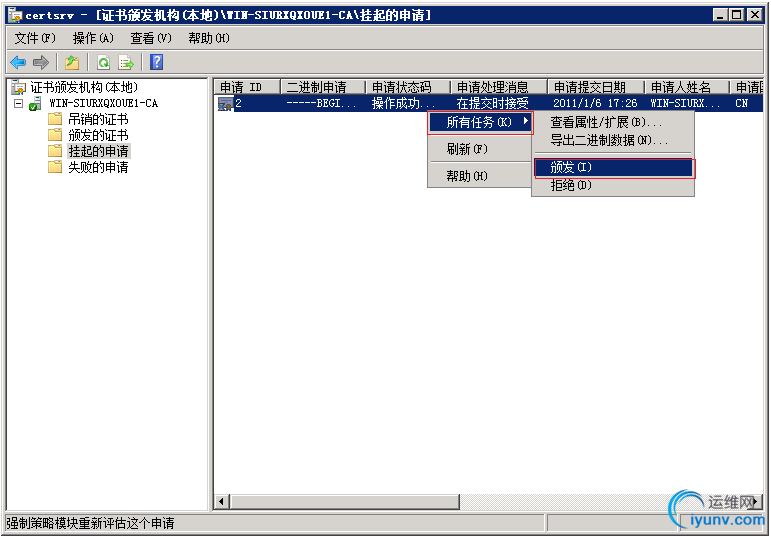
Task: Click the 操作成功... status code cell
Action: (403, 103)
